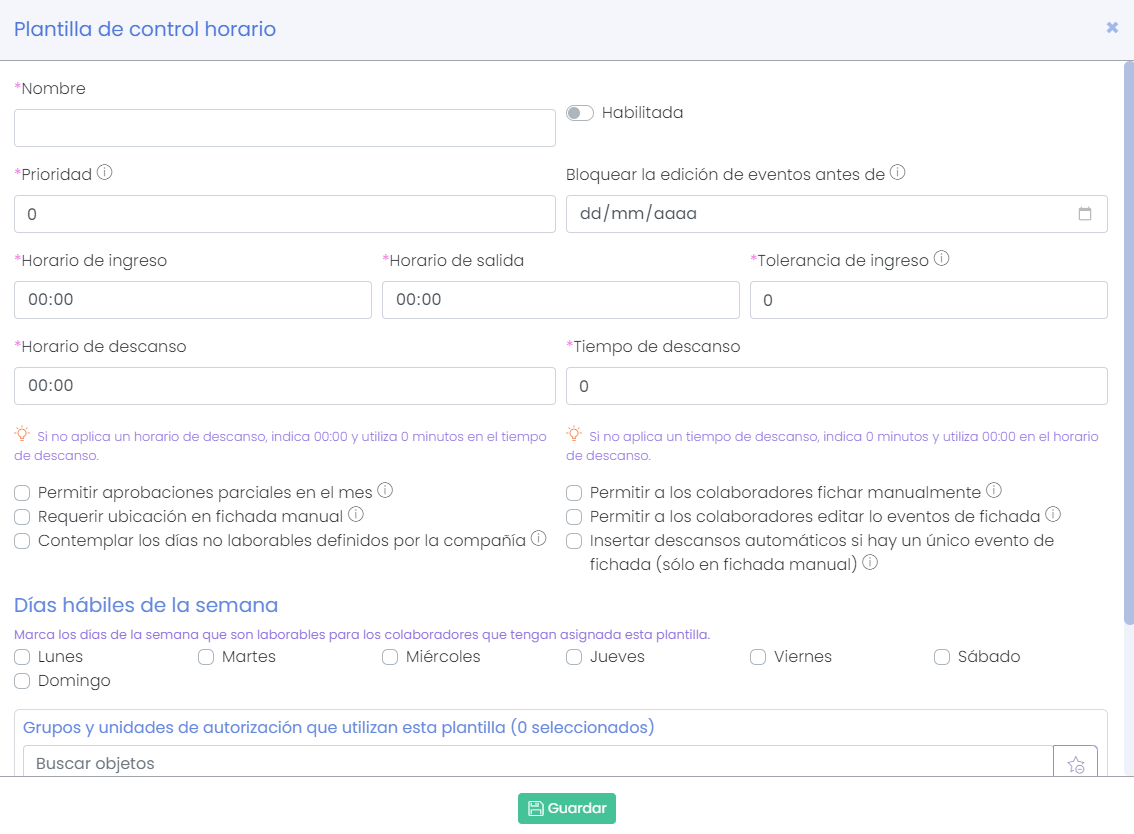This screenshot has height=834, width=1134.
Task: Click the info icon next to Permitir aprobaciones parciales
Action: pos(385,489)
